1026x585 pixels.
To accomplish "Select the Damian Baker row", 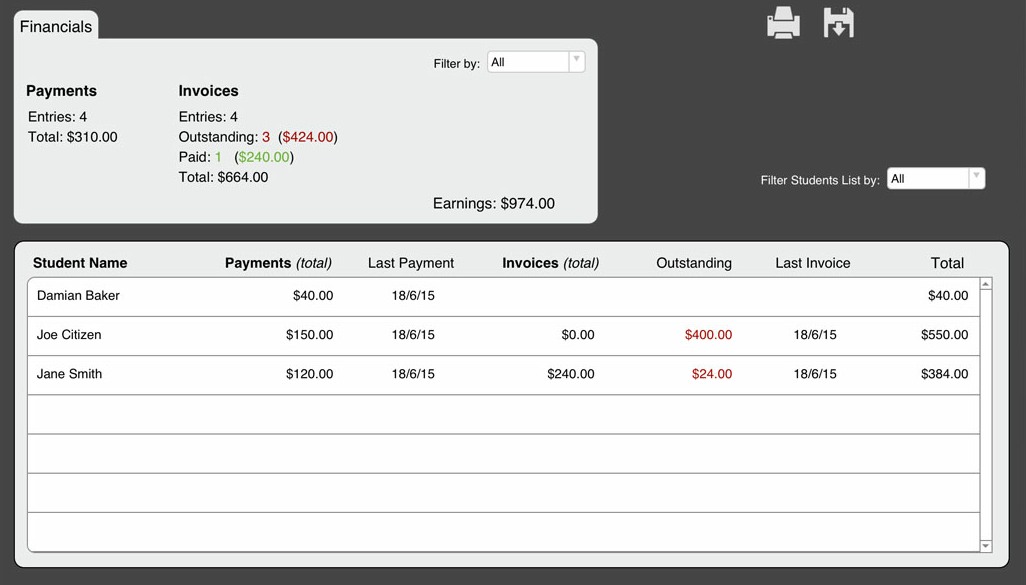I will (x=78, y=296).
